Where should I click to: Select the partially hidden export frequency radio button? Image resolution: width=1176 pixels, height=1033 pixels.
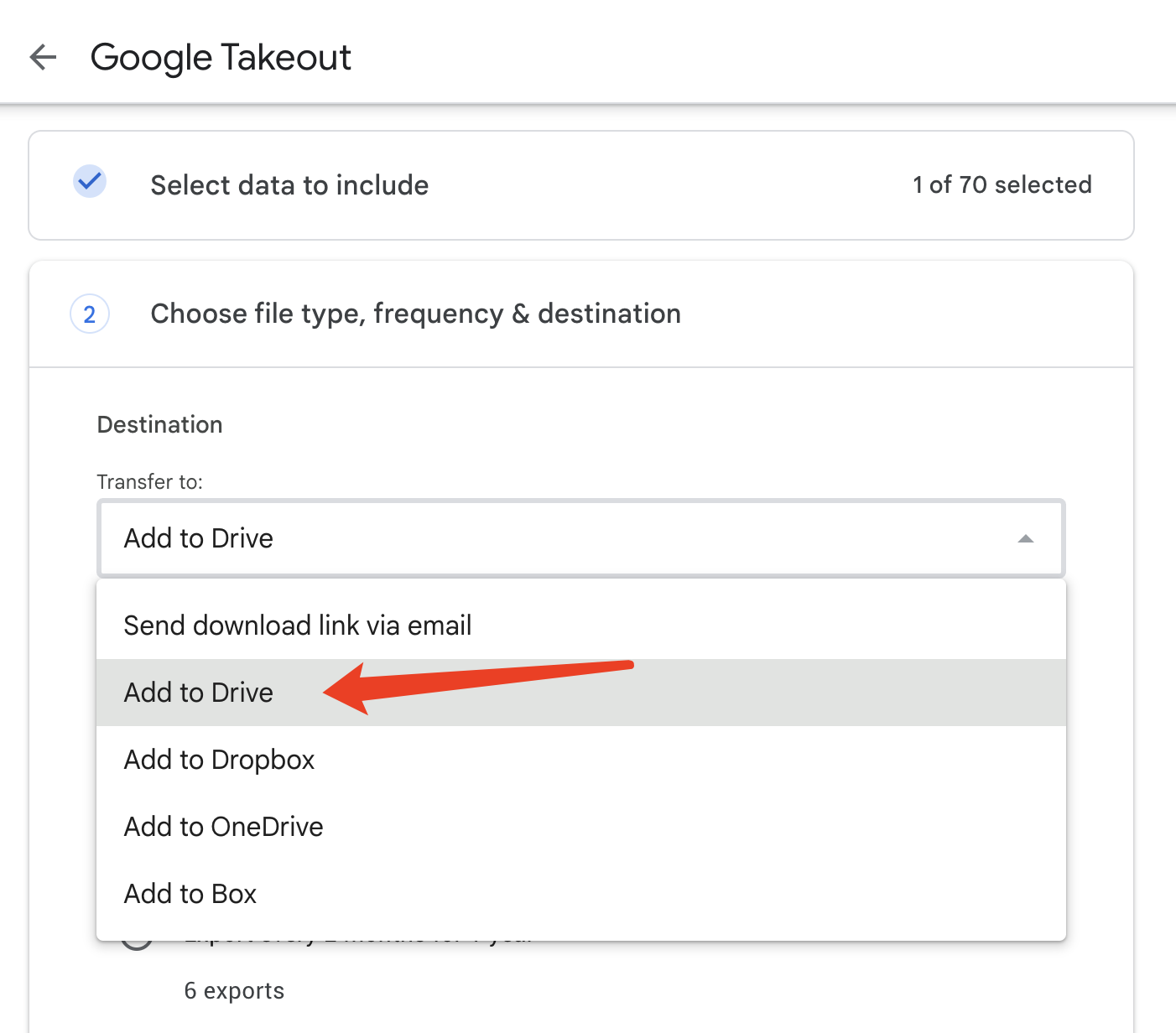138,944
